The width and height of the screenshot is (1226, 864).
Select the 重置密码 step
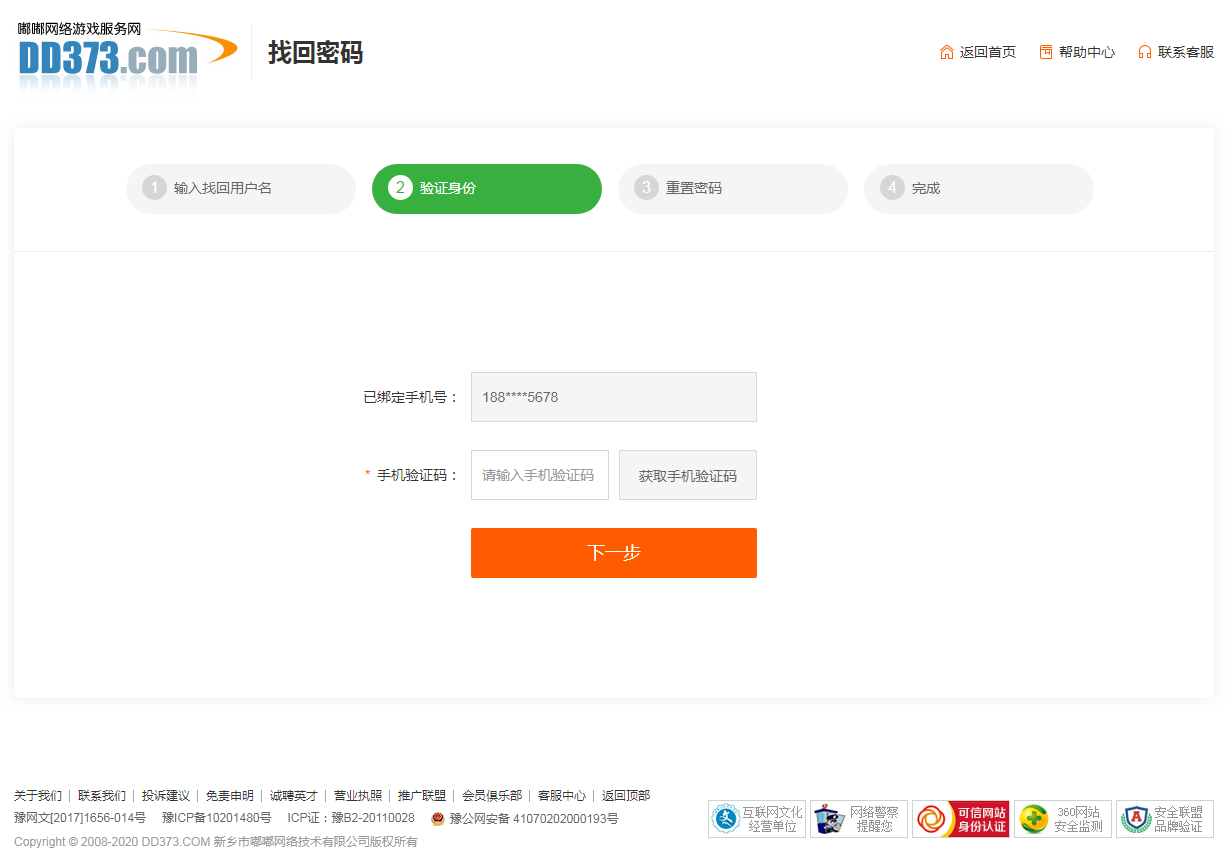click(x=733, y=189)
